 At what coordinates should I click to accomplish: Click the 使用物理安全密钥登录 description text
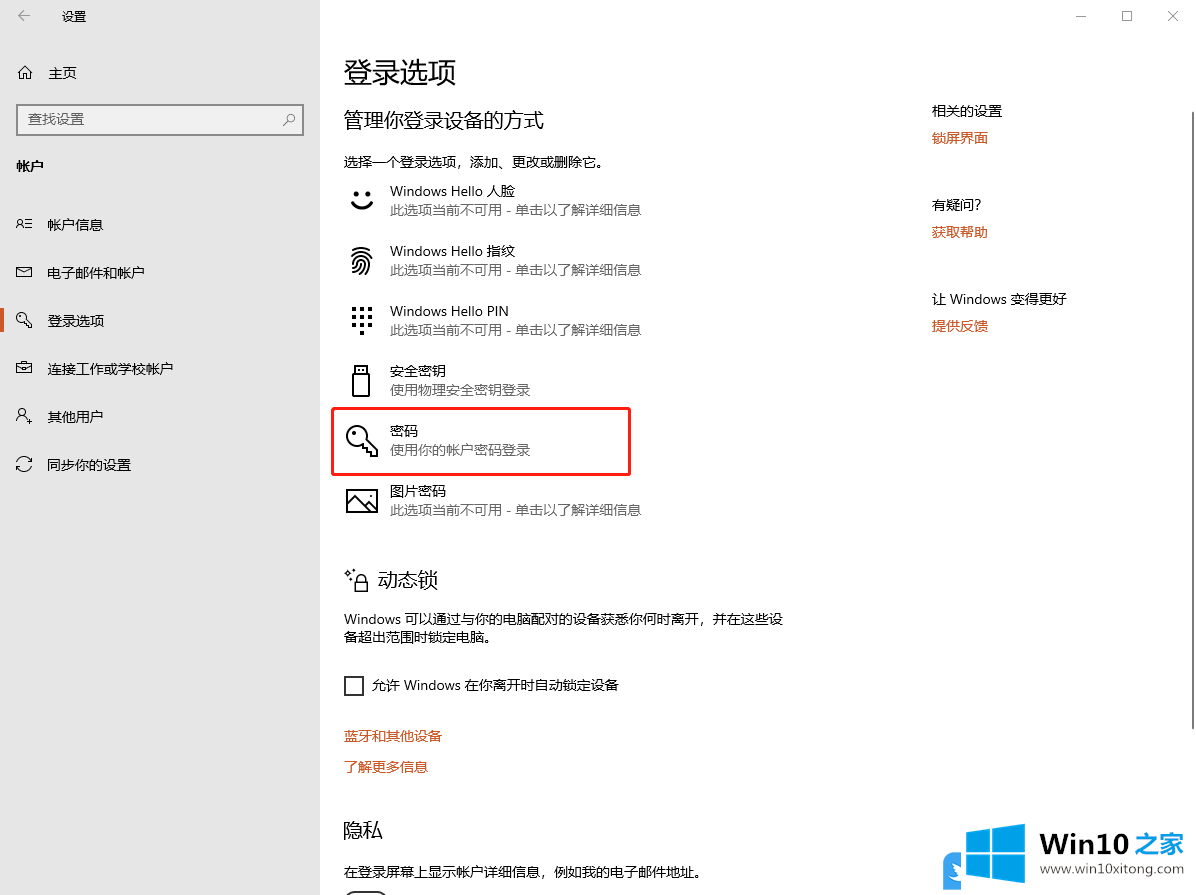click(460, 390)
